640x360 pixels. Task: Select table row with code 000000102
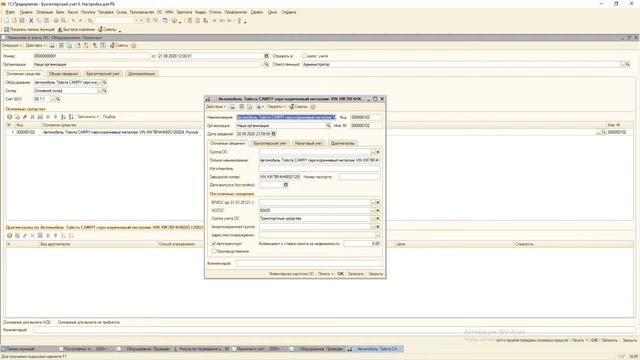click(320, 132)
